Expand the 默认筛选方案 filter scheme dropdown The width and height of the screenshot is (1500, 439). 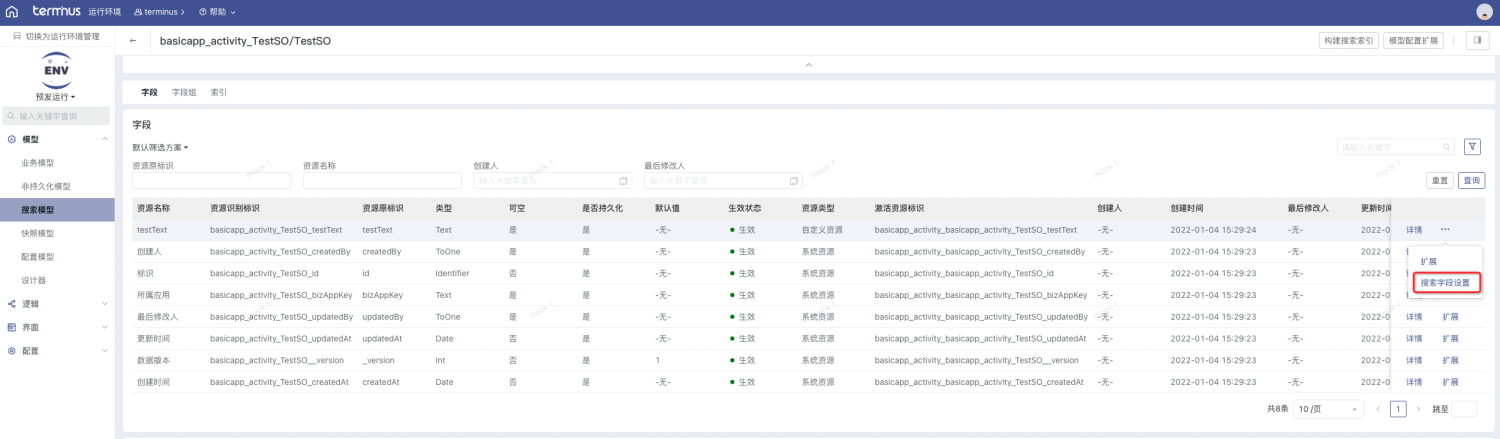[x=160, y=147]
